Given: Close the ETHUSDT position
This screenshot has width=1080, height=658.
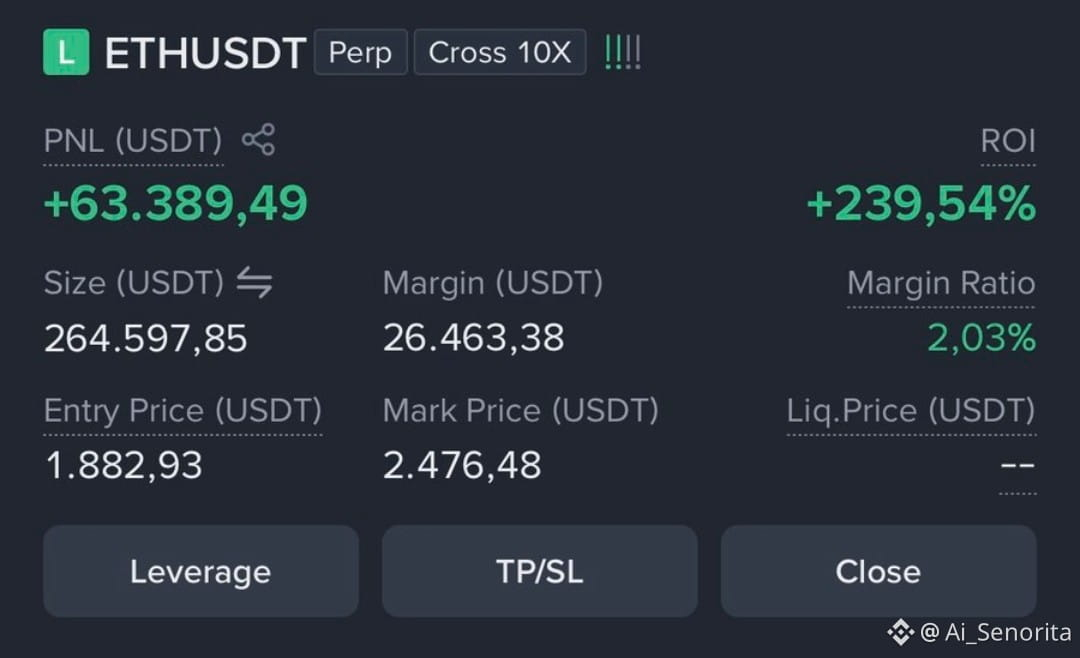Looking at the screenshot, I should tap(878, 571).
